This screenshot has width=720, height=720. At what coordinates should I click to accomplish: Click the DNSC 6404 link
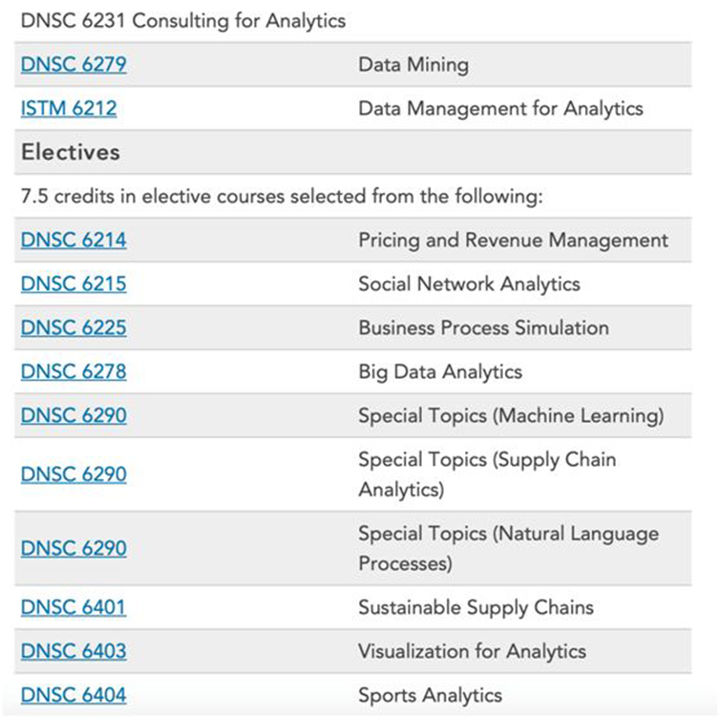coord(73,694)
